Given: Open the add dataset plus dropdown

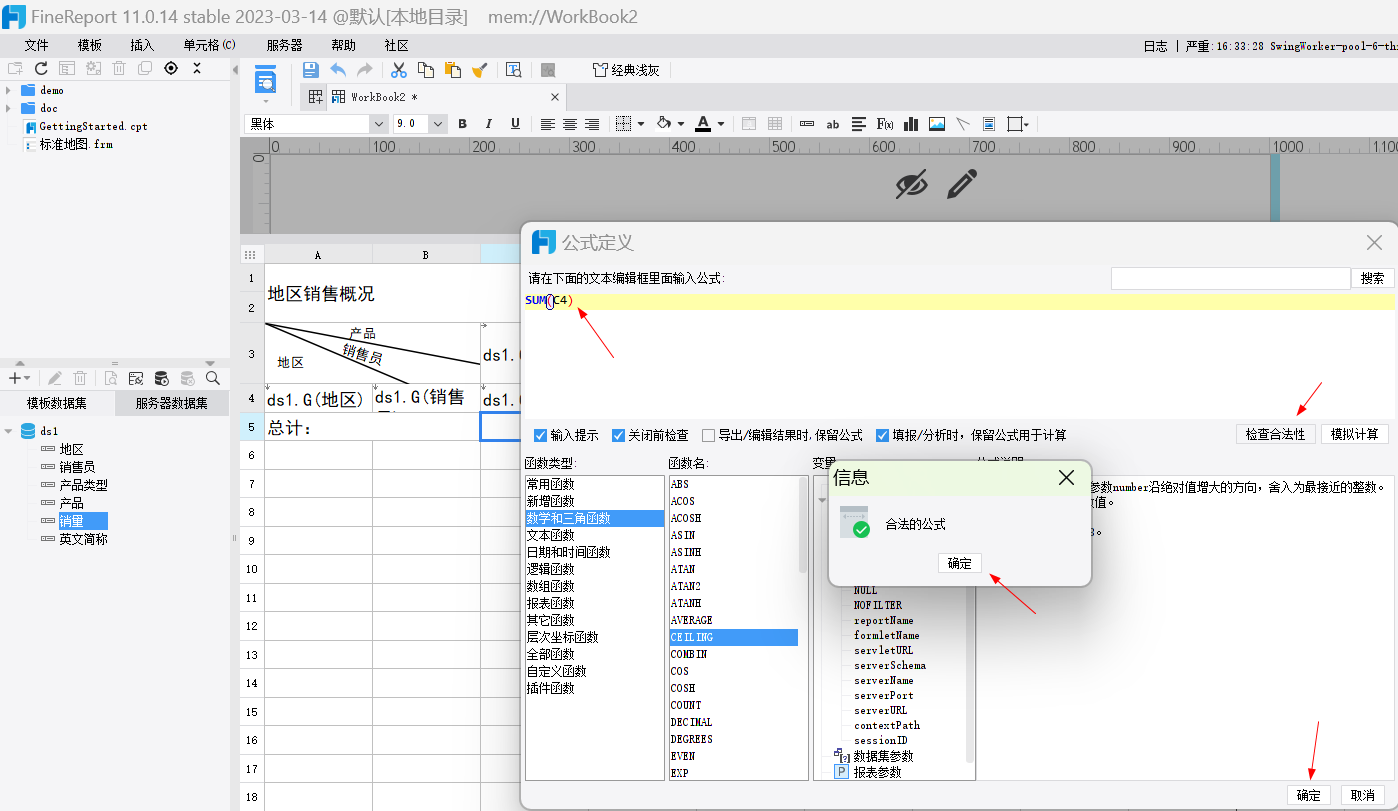Looking at the screenshot, I should 19,378.
